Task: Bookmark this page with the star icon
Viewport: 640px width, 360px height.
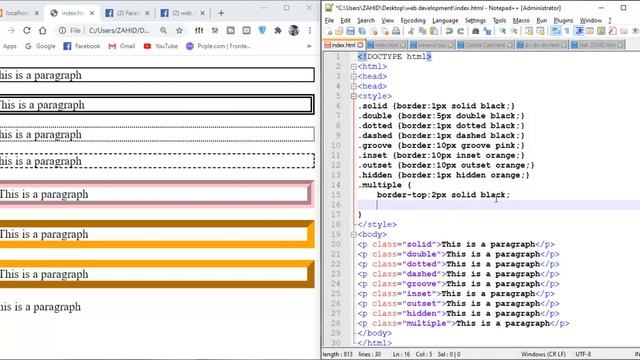Action: pyautogui.click(x=179, y=31)
